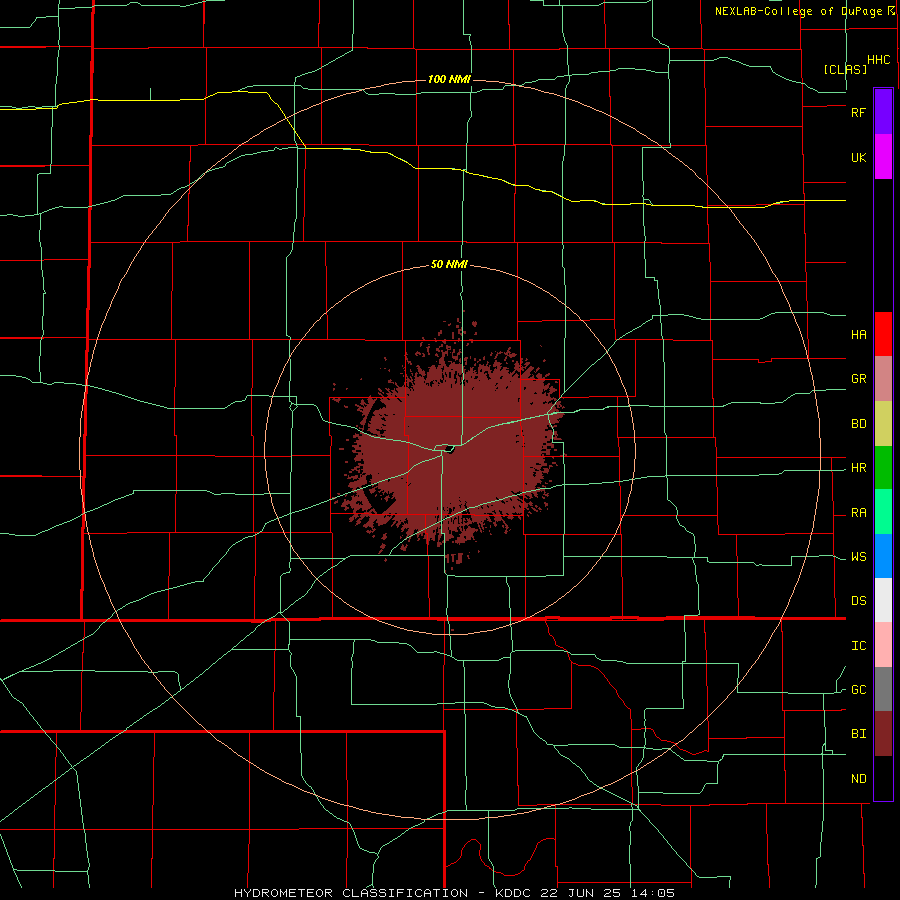Click the "ND" legend label
This screenshot has height=900, width=900.
pyautogui.click(x=858, y=779)
